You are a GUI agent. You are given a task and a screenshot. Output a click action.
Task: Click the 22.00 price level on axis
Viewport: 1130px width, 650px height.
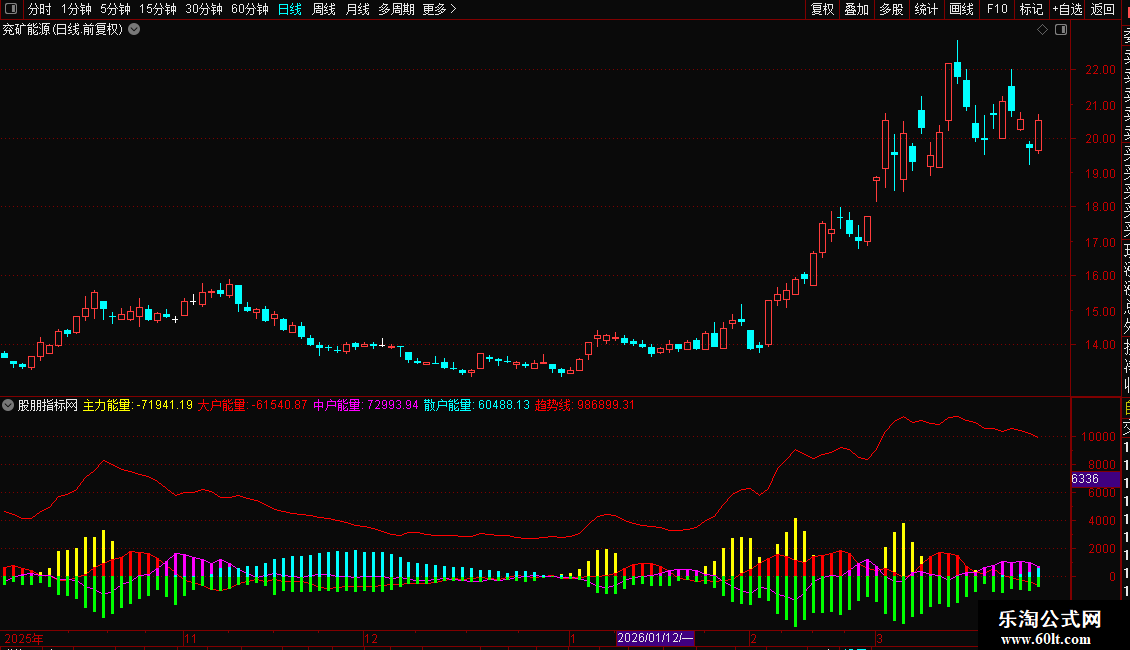[x=1100, y=70]
